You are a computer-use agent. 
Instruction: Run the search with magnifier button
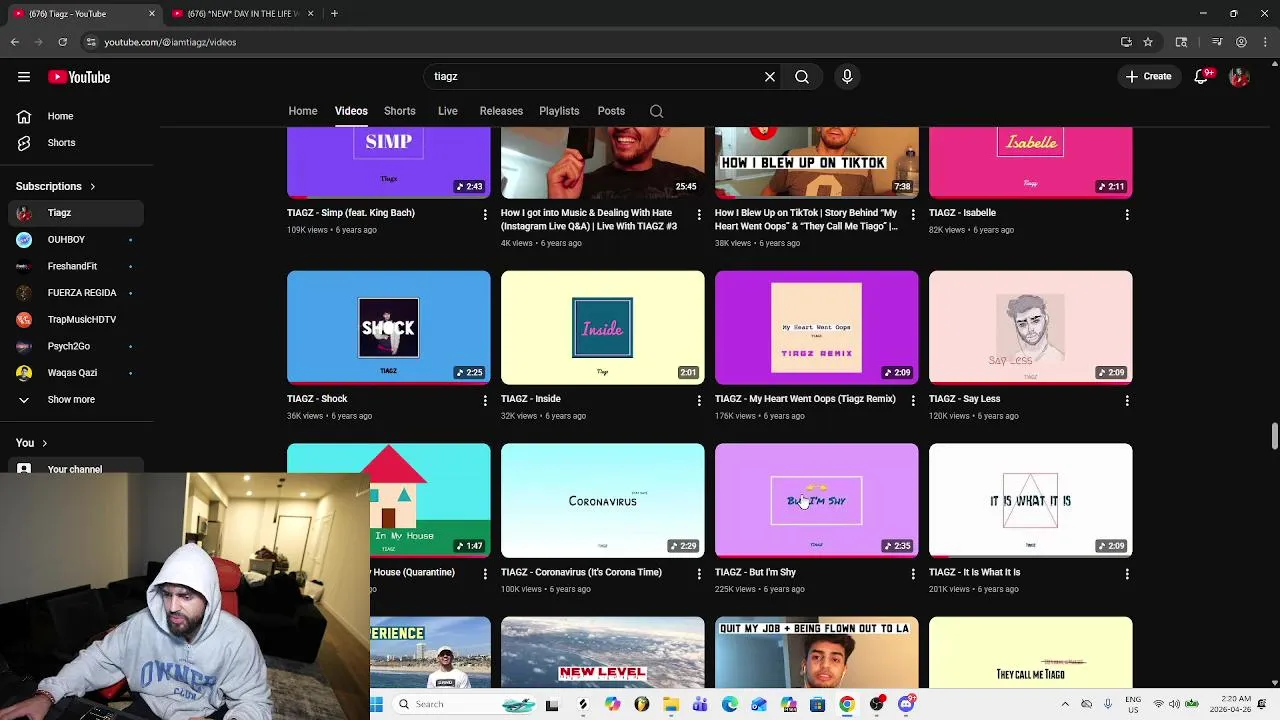coord(802,77)
